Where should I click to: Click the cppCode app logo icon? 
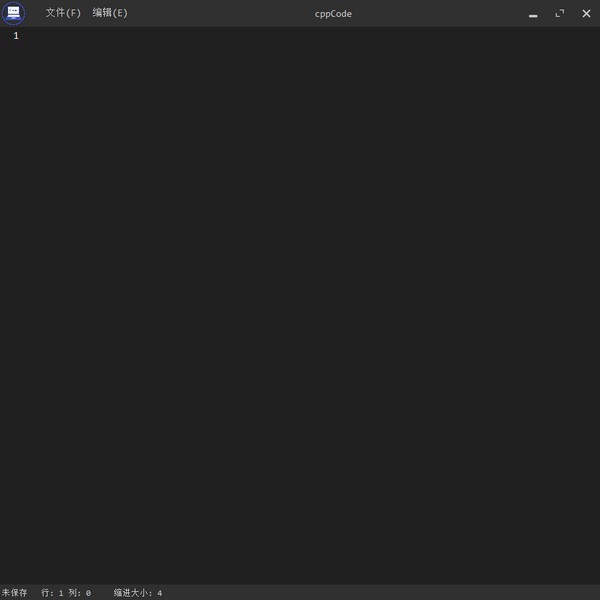(x=13, y=13)
